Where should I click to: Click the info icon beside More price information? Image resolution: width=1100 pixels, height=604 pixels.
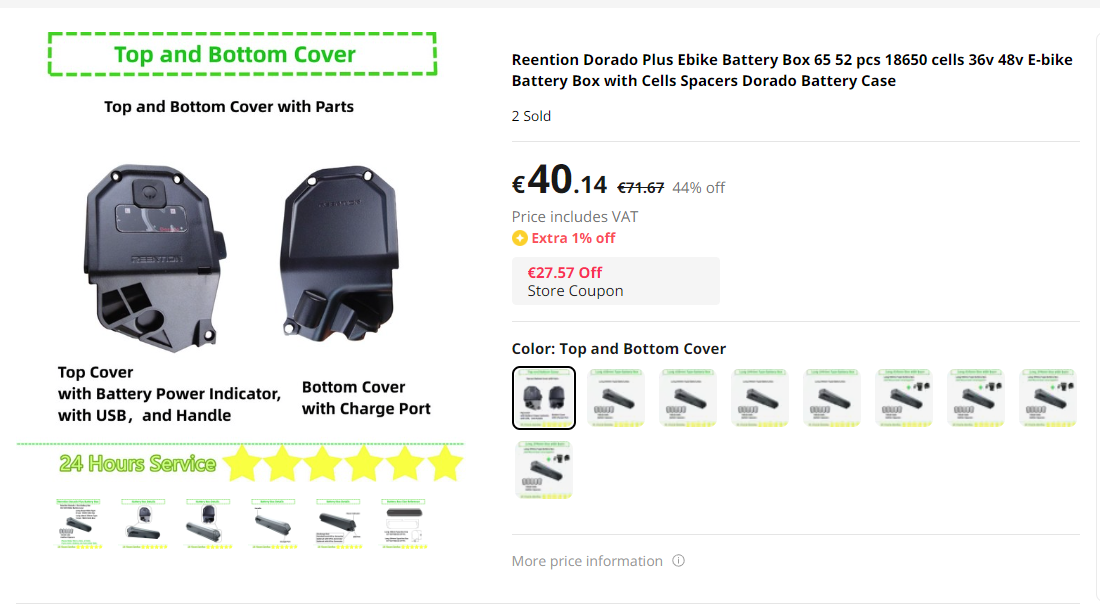678,561
